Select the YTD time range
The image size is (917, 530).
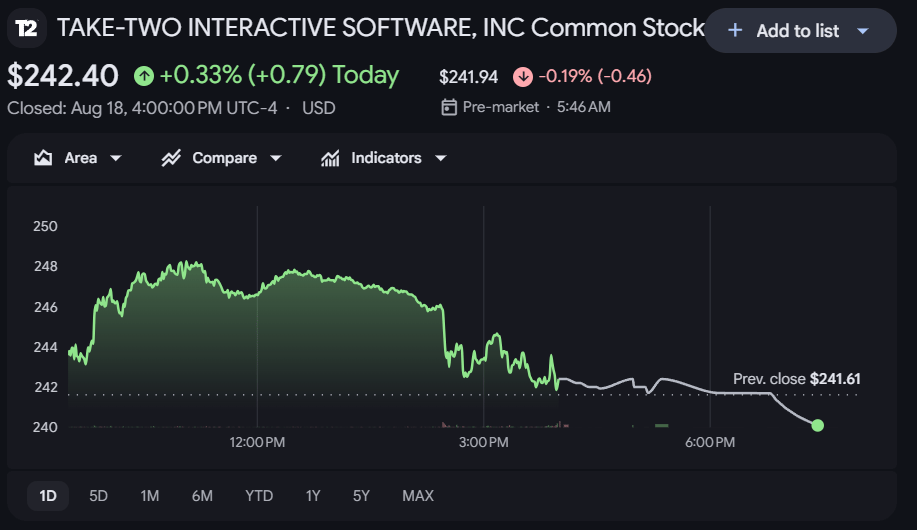(x=259, y=496)
